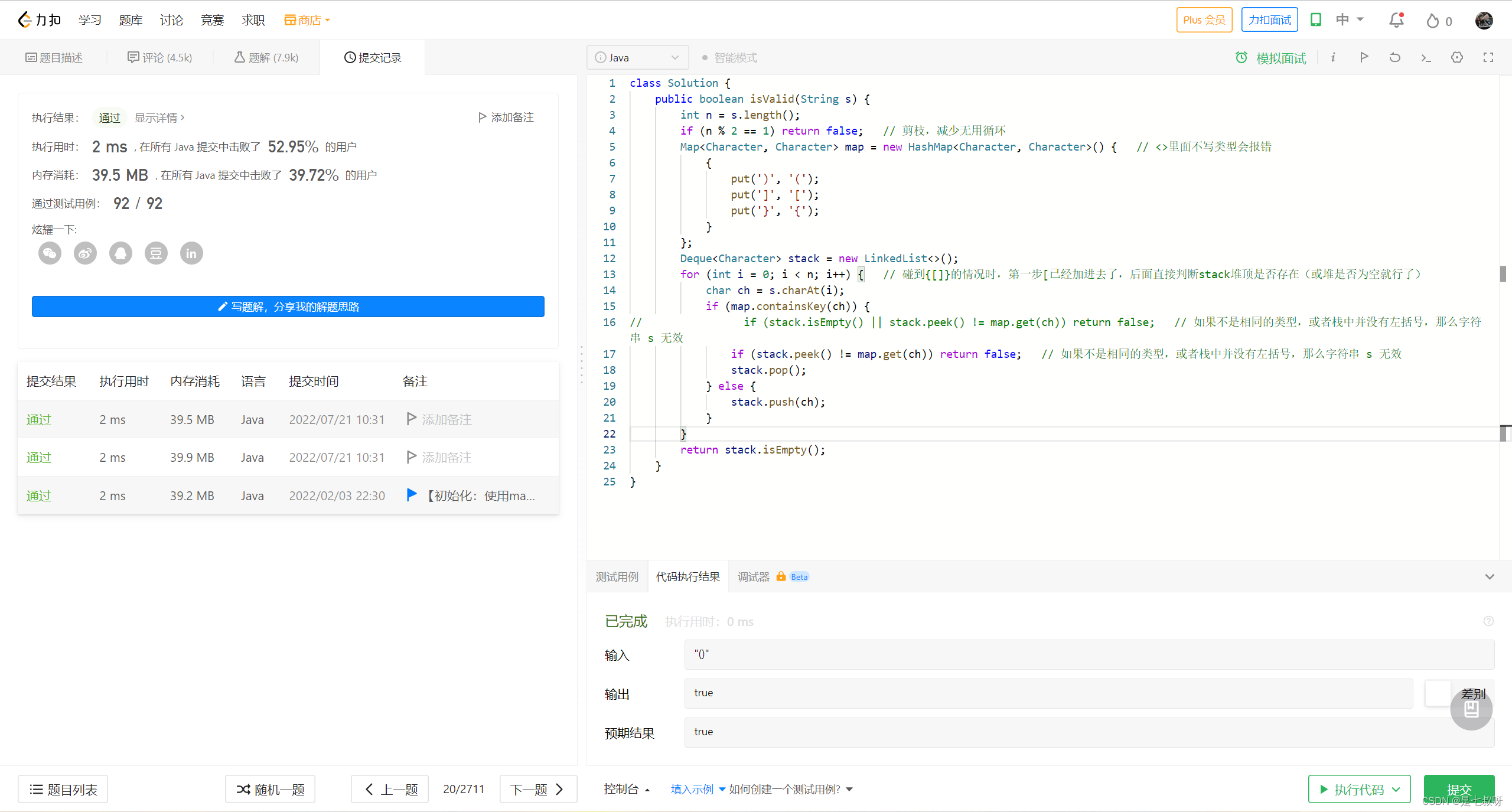
Task: Collapse the results panel chevron
Action: [1490, 576]
